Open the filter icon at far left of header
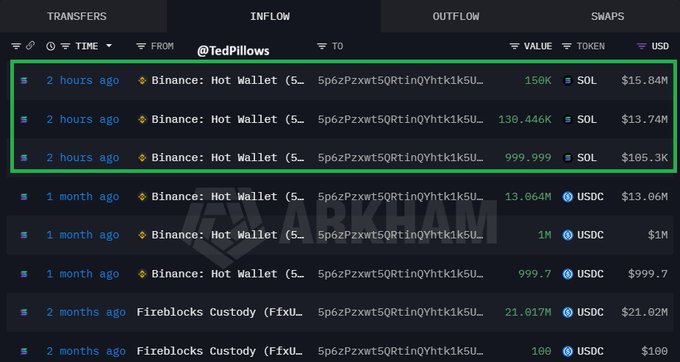Screen dimensions: 680x362 click(16, 46)
